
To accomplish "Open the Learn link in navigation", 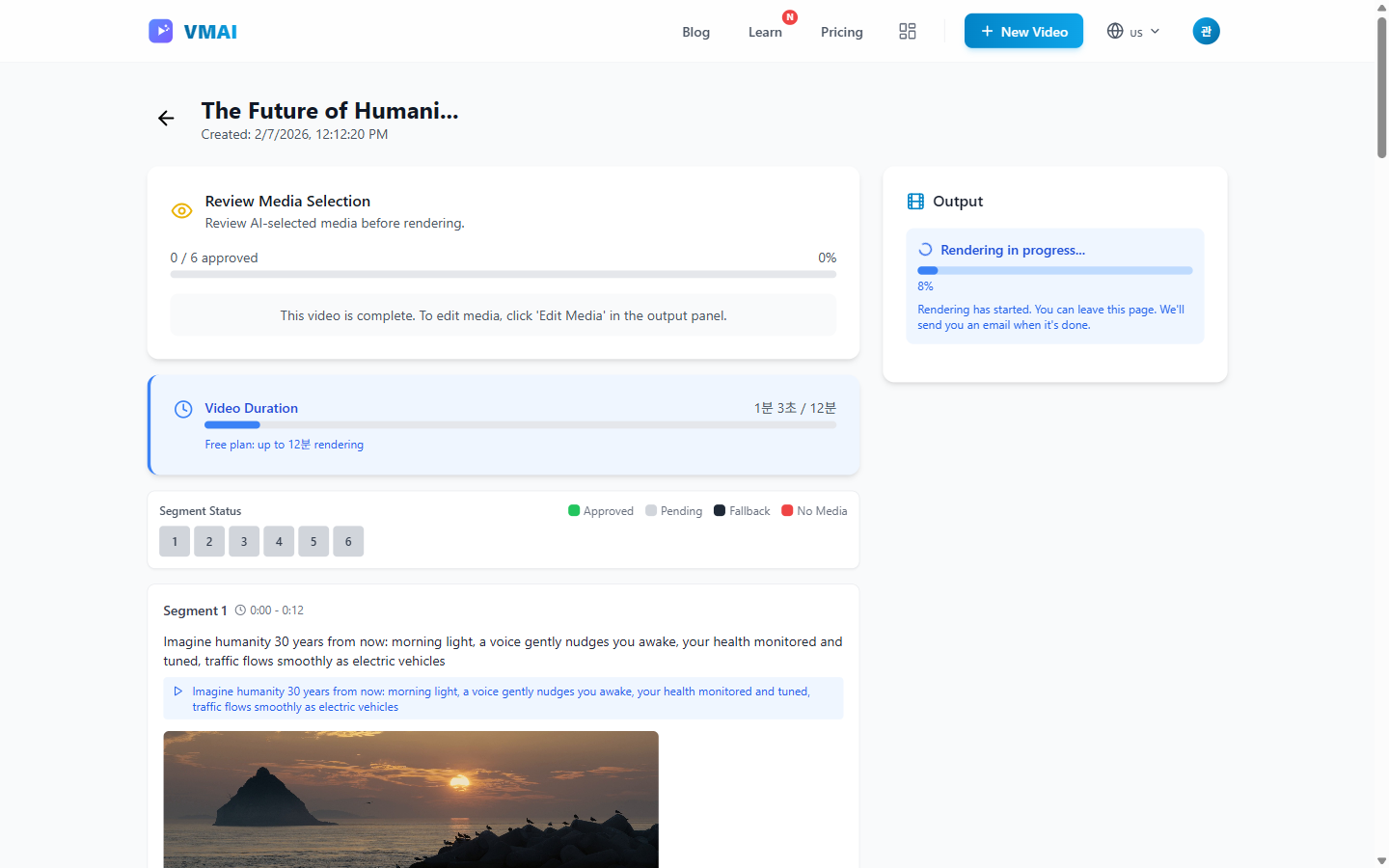I will click(x=765, y=32).
